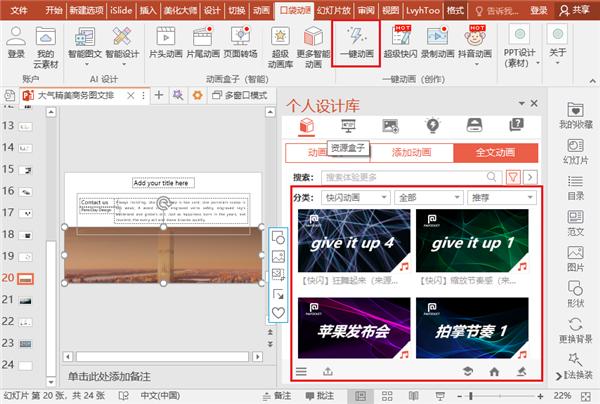Select the resource box cube icon in panel
The width and height of the screenshot is (600, 404).
click(307, 126)
